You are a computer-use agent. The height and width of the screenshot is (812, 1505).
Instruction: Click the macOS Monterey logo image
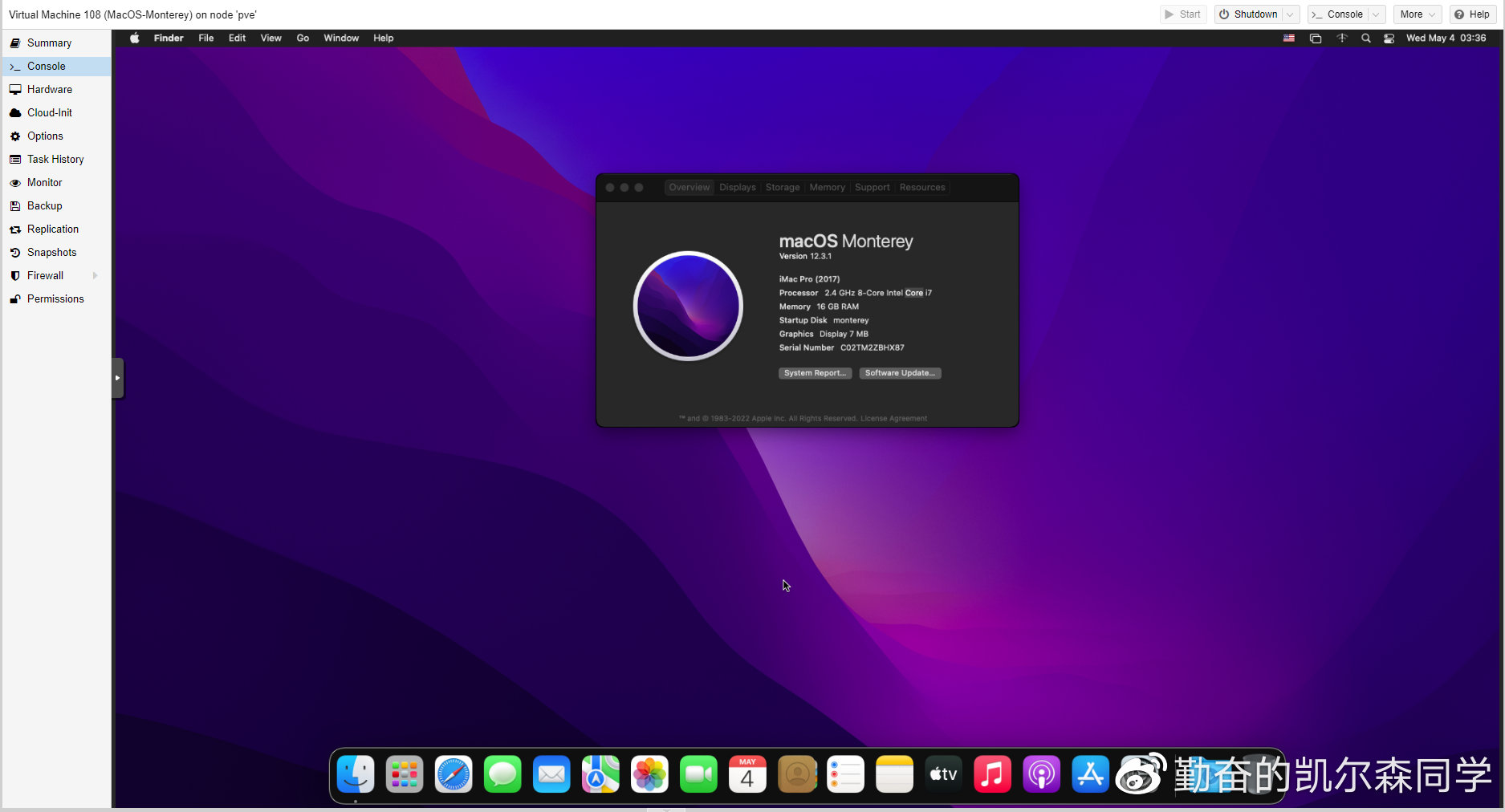(688, 306)
